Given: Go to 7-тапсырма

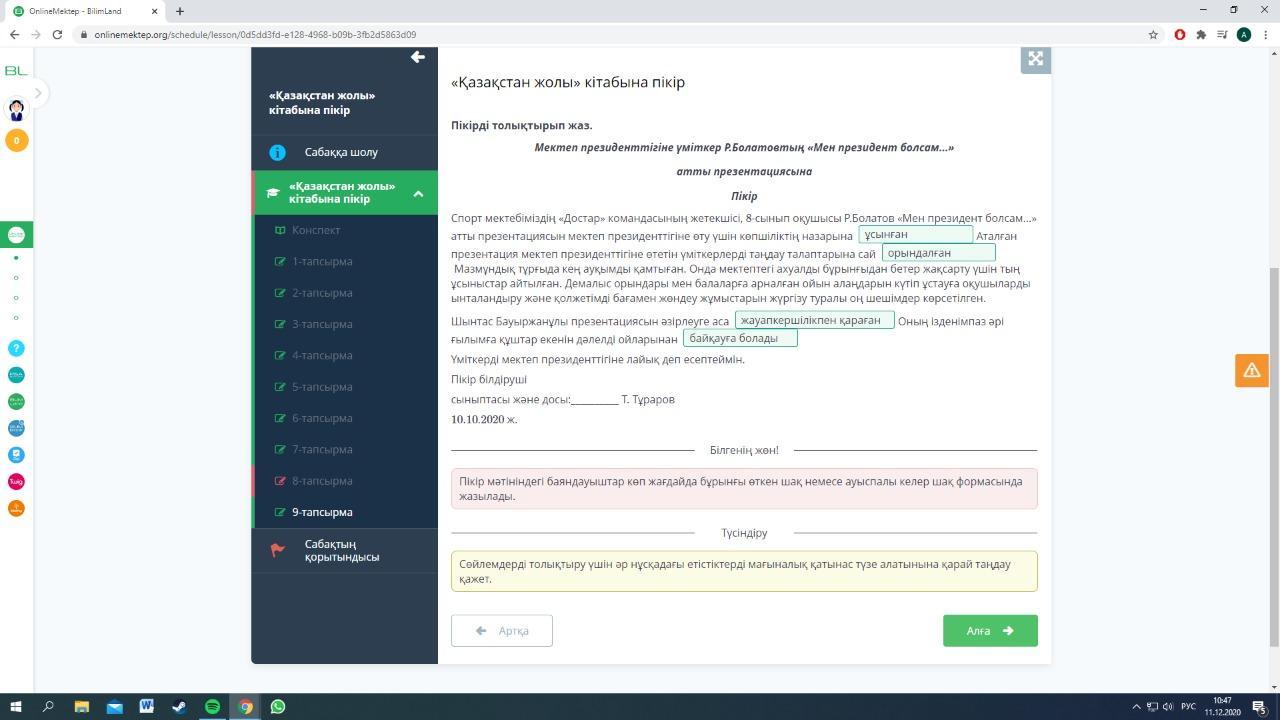Looking at the screenshot, I should coord(345,450).
